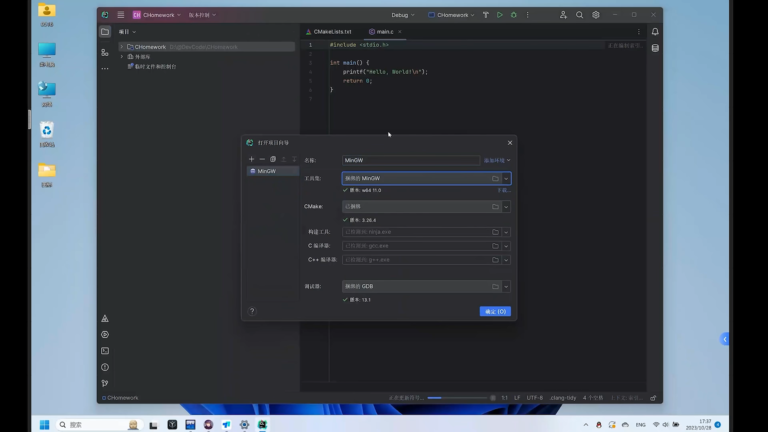Open the terminal tool window icon
Image resolution: width=768 pixels, height=432 pixels.
tap(105, 351)
